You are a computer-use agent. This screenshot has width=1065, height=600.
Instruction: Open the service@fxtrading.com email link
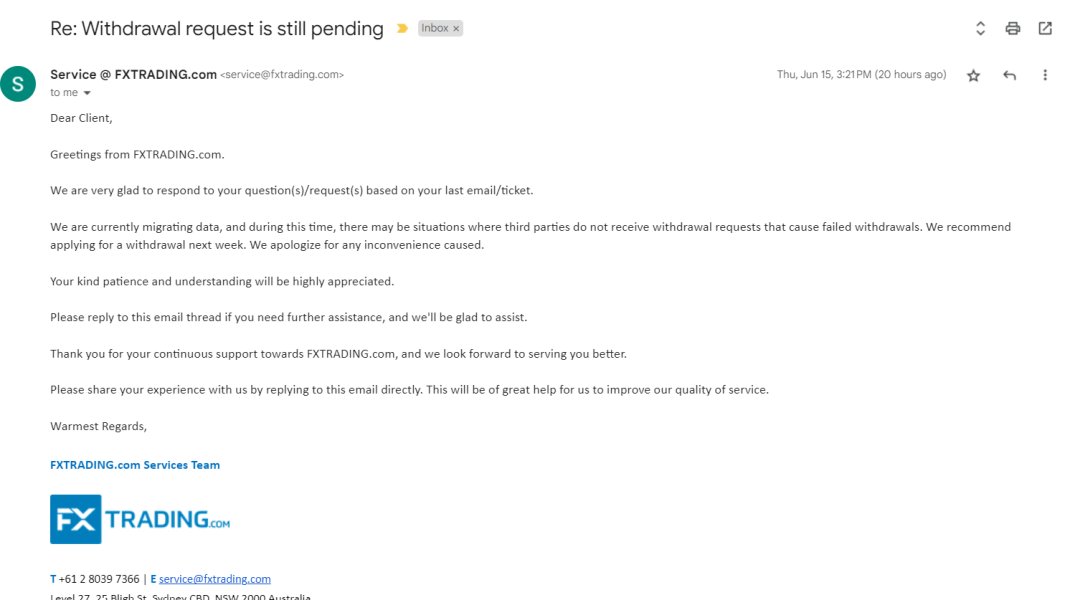215,579
